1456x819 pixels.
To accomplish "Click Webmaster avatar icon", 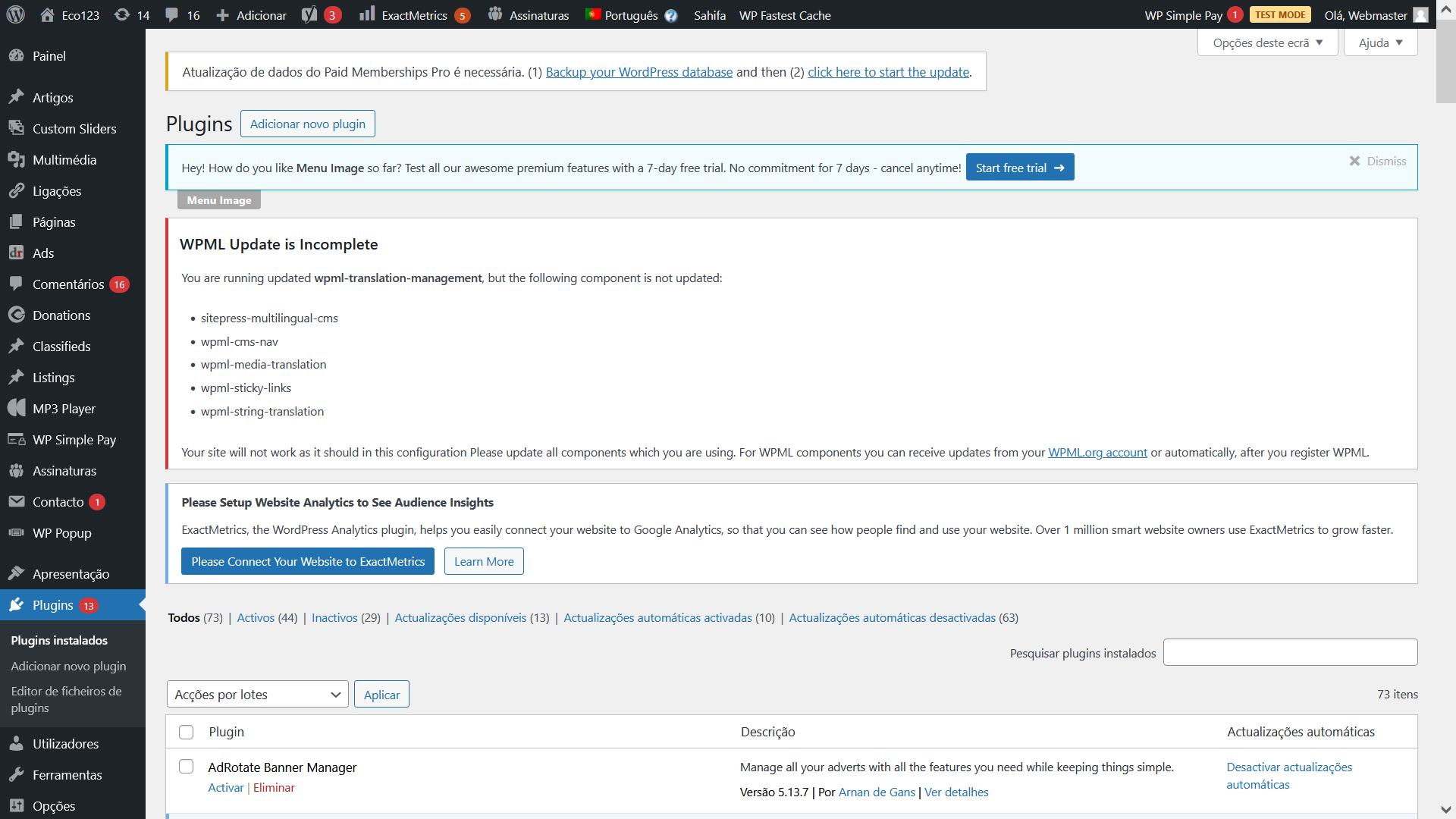I will [1421, 15].
